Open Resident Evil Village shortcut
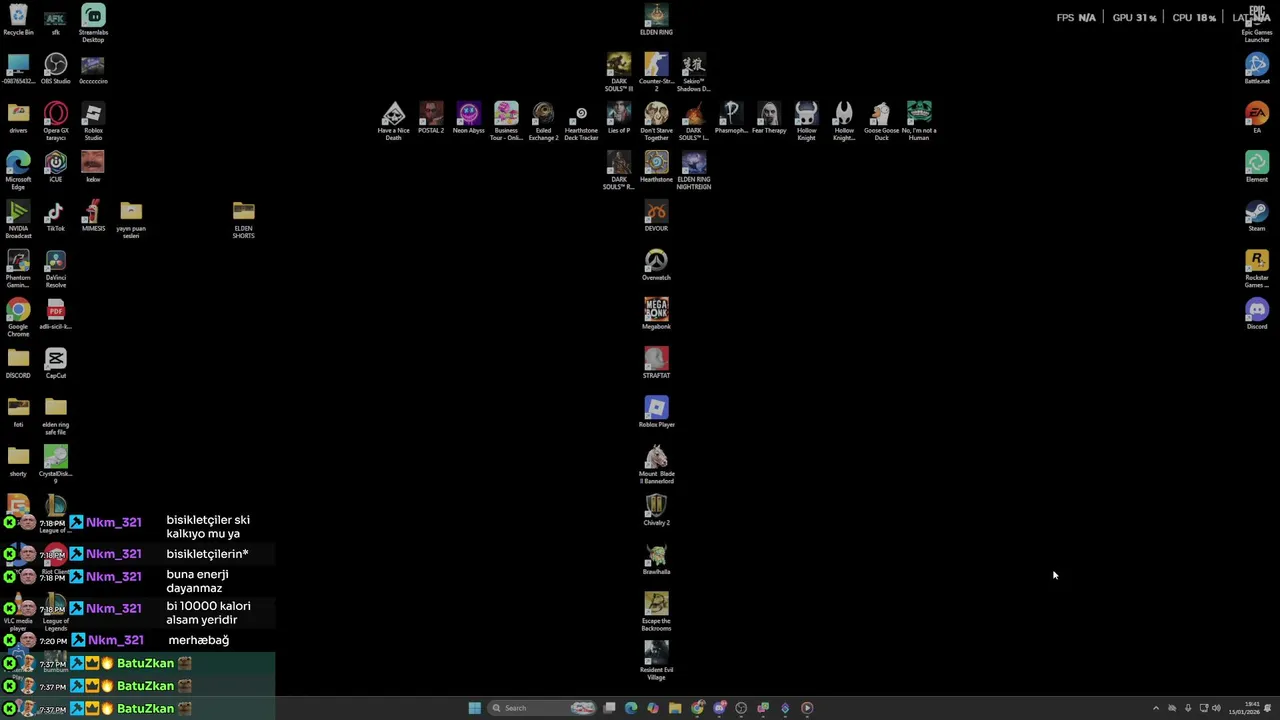1280x720 pixels. (x=656, y=661)
